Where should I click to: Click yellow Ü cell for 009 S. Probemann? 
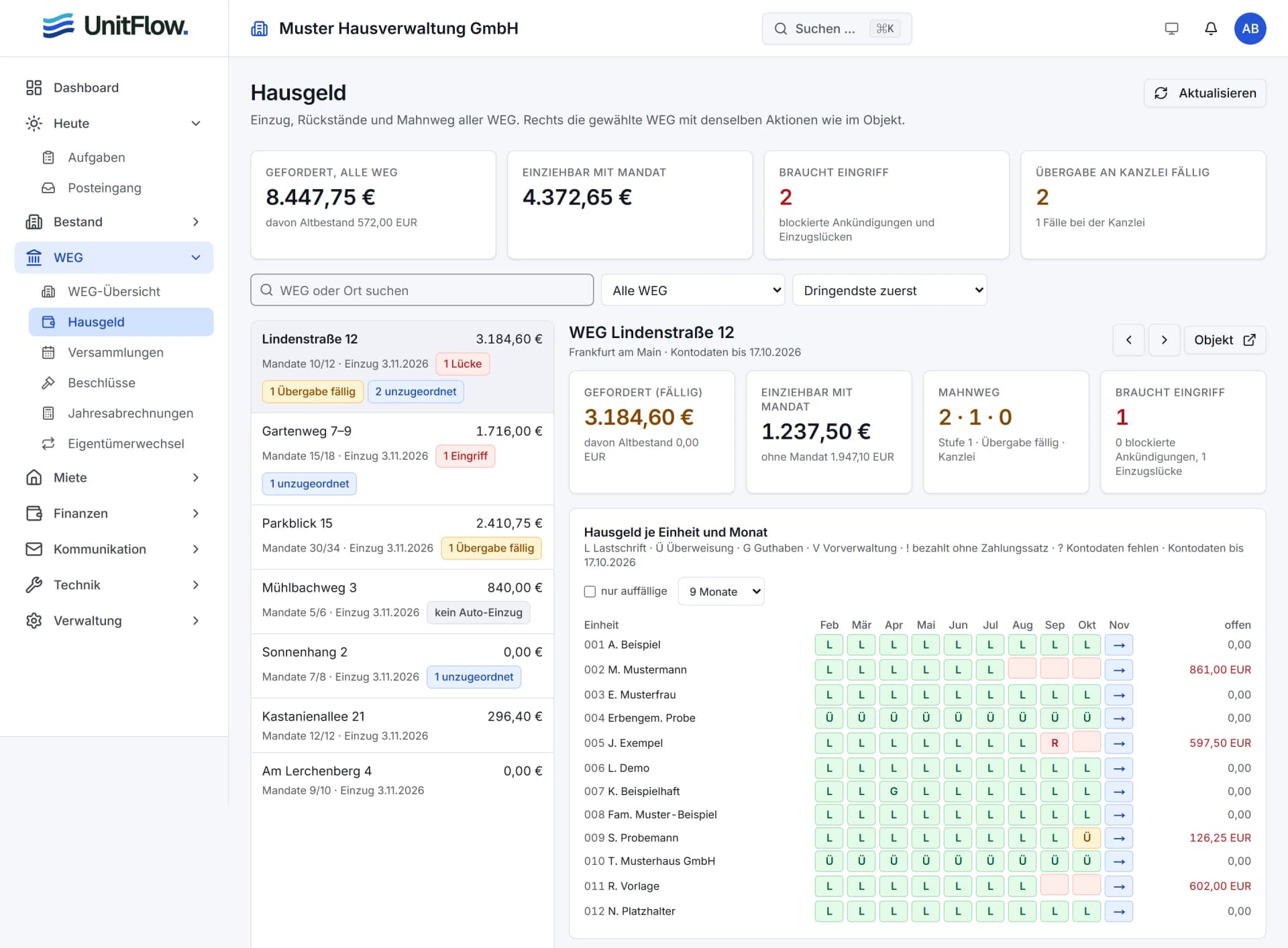click(1087, 838)
